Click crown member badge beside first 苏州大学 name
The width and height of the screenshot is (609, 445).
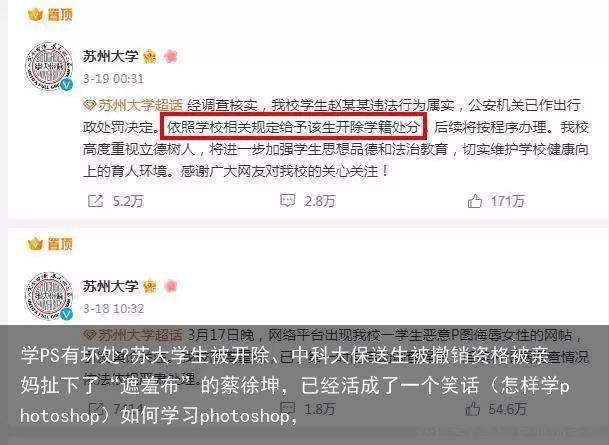[x=150, y=57]
